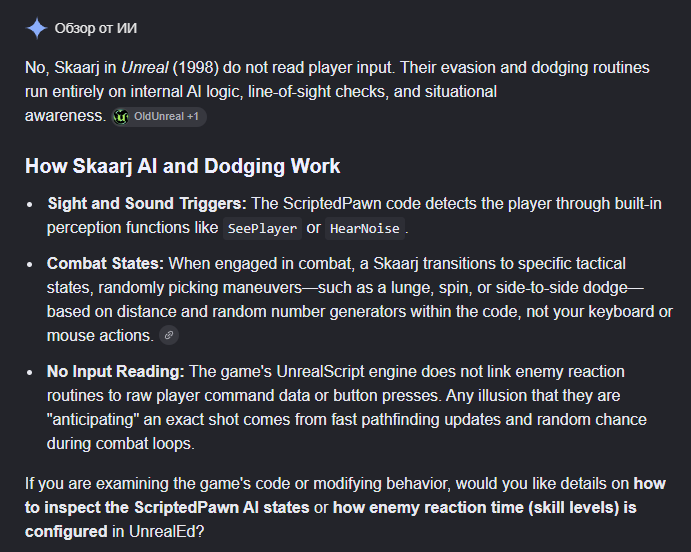Click the Combat States bold label
This screenshot has height=552, width=691.
pos(105,263)
